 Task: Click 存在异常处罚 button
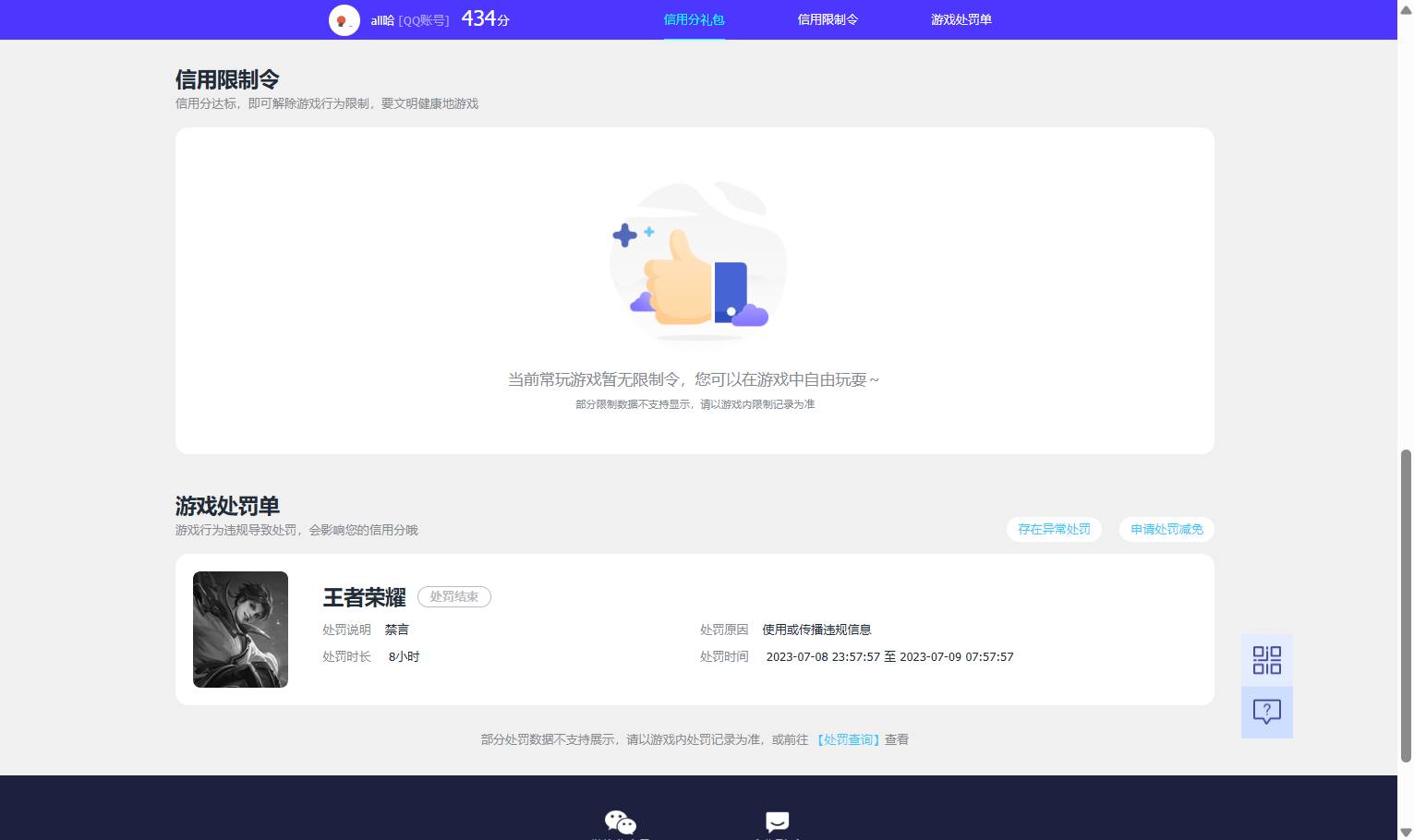point(1054,529)
